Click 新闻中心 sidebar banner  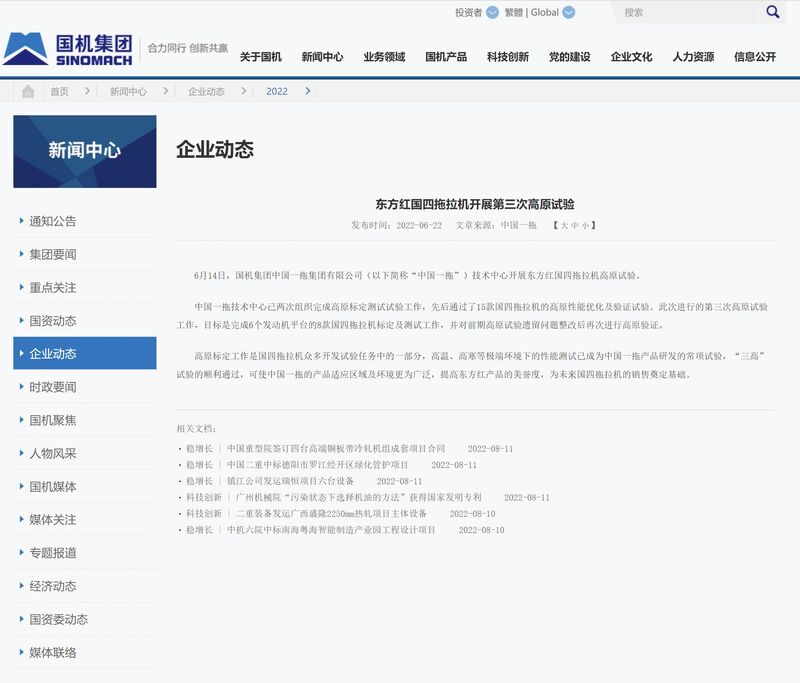pyautogui.click(x=85, y=151)
